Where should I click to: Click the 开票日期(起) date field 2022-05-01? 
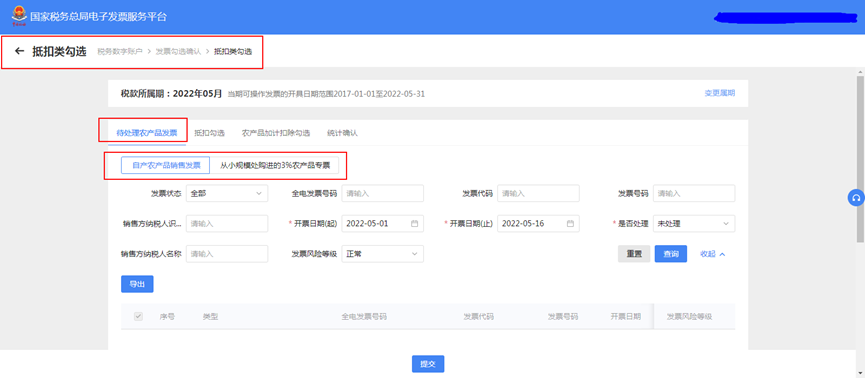click(382, 223)
